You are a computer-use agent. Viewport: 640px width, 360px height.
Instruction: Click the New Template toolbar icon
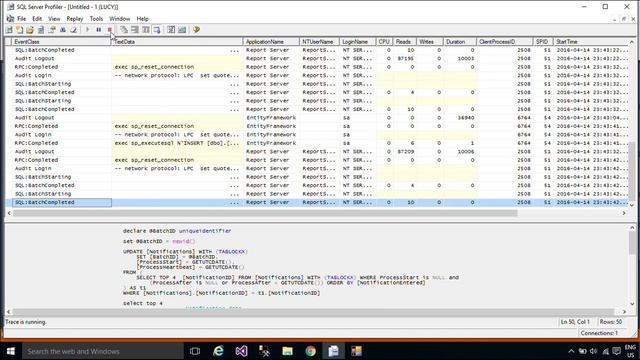[19, 30]
